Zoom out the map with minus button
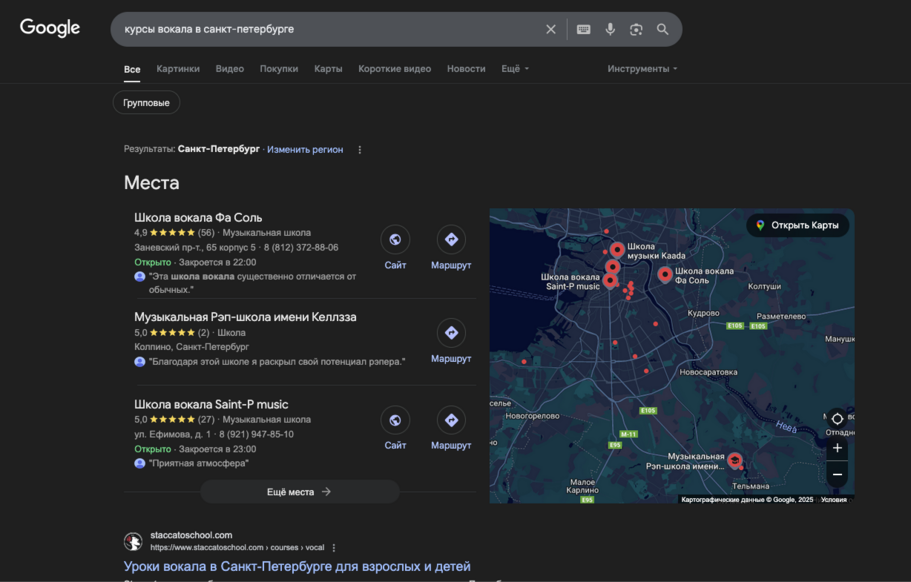Viewport: 911px width, 582px height. (x=837, y=475)
